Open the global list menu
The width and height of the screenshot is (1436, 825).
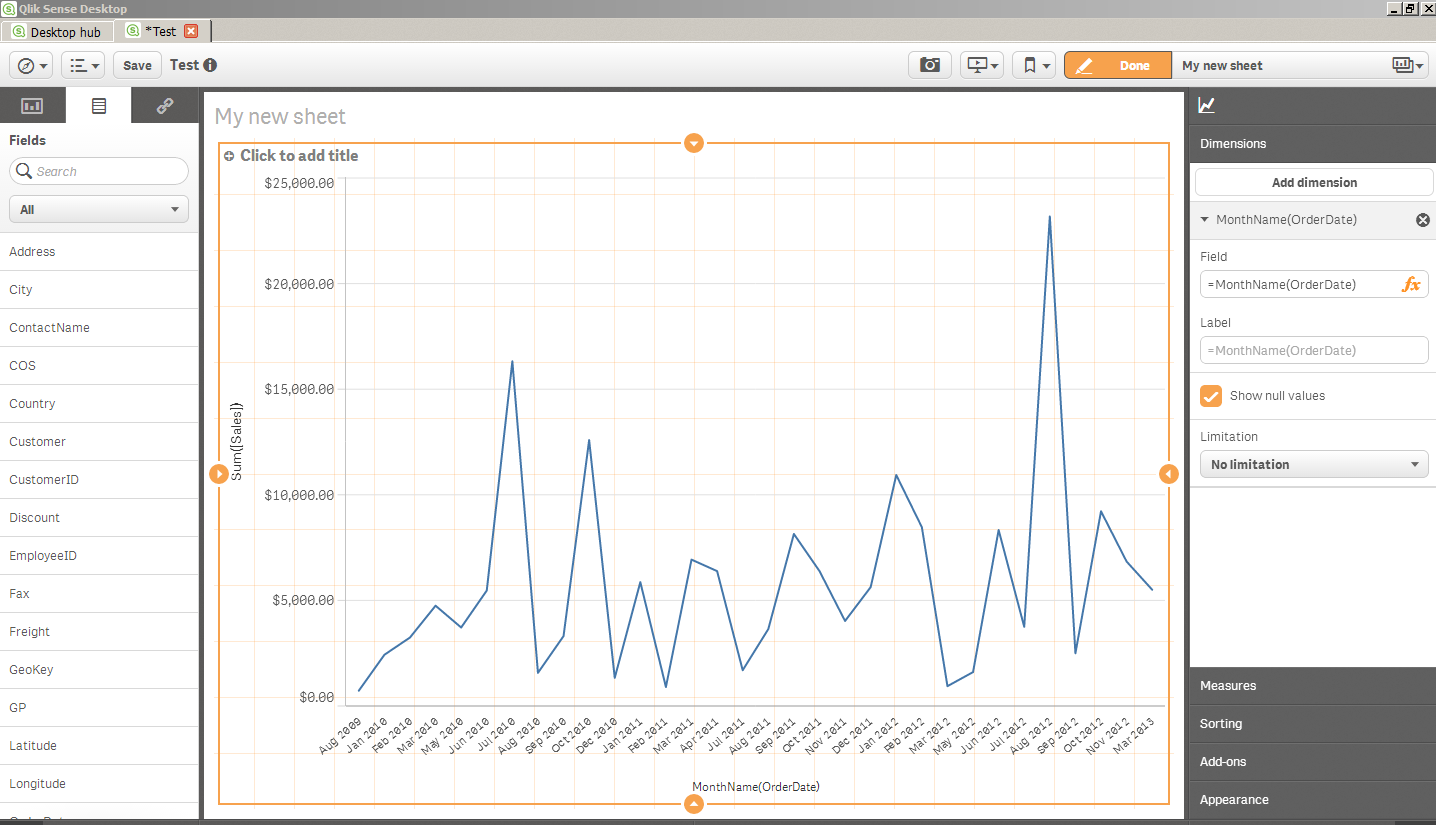[x=83, y=65]
